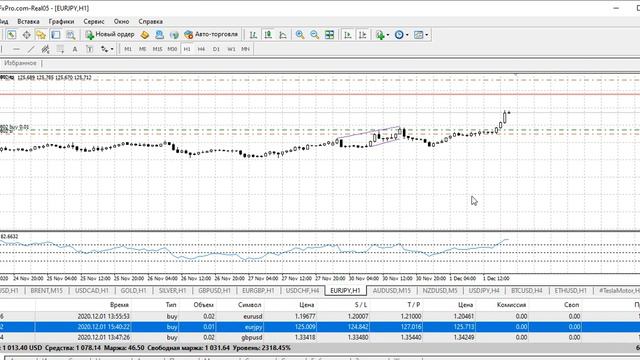640x360 pixels.
Task: Set timeframe to M15
Action: coord(157,49)
